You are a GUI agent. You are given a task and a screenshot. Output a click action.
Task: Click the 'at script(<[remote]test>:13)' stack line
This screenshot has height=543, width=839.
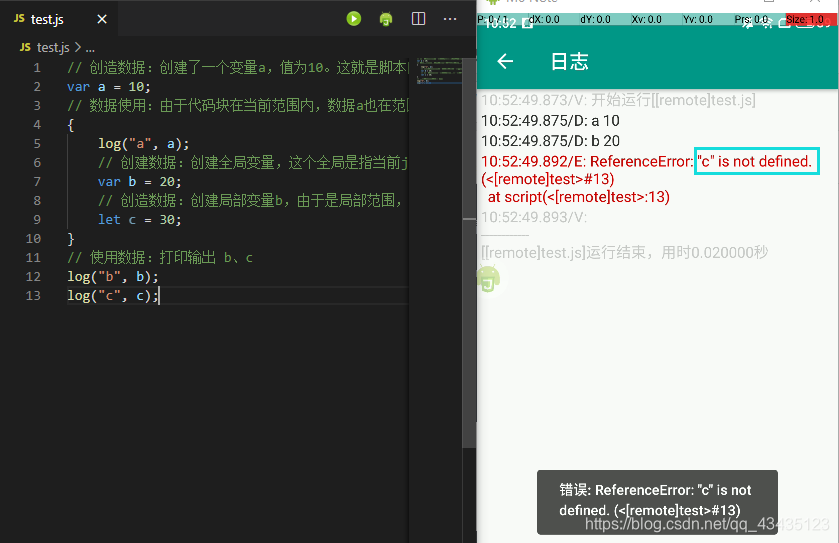[578, 197]
